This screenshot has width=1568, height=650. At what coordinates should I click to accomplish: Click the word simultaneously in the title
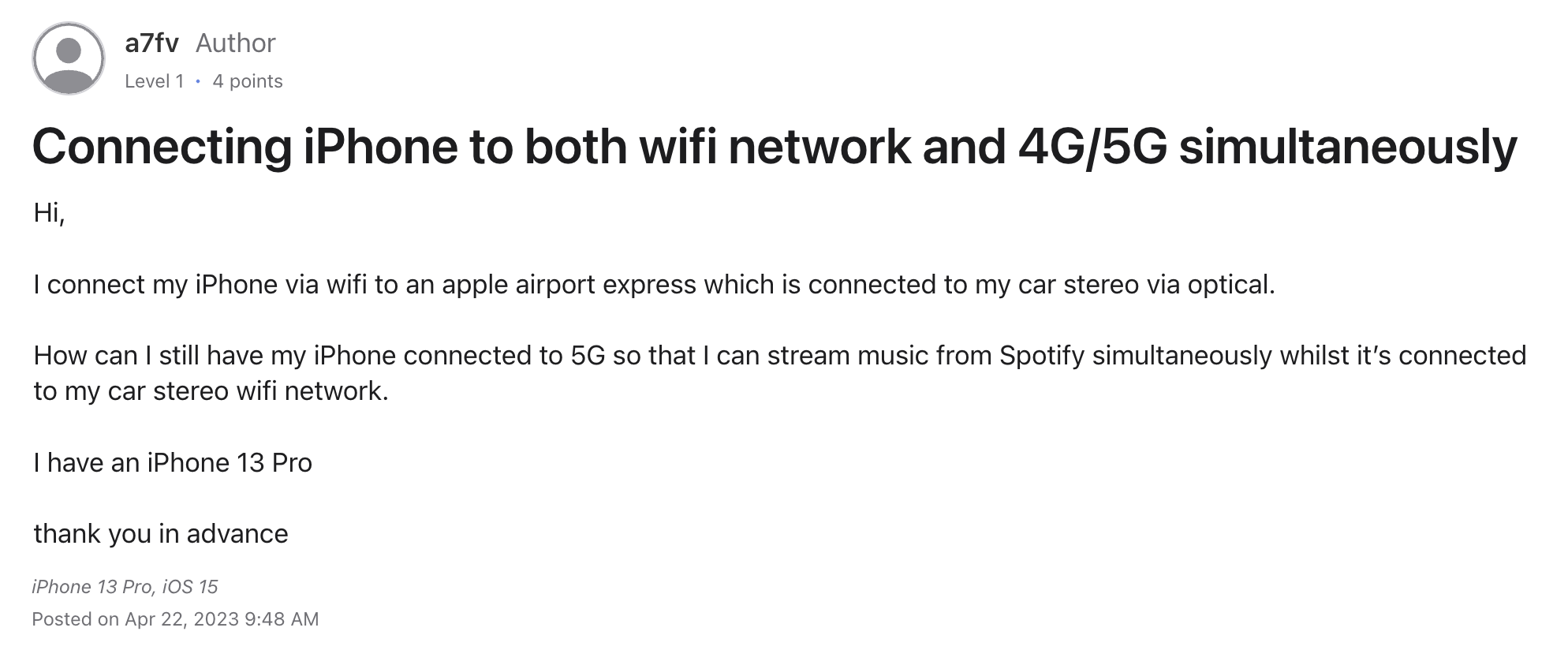1348,148
